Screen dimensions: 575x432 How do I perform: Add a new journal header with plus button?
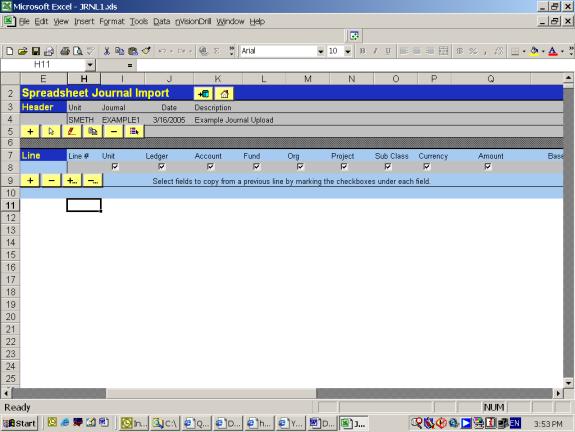tap(30, 131)
